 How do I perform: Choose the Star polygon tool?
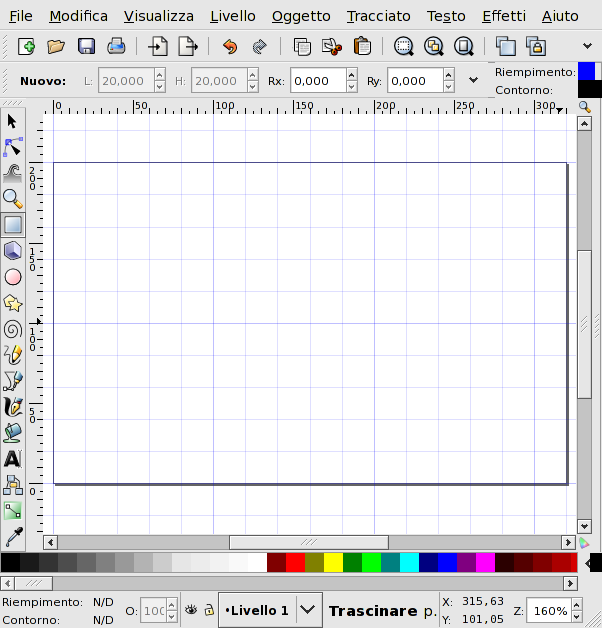[x=13, y=303]
